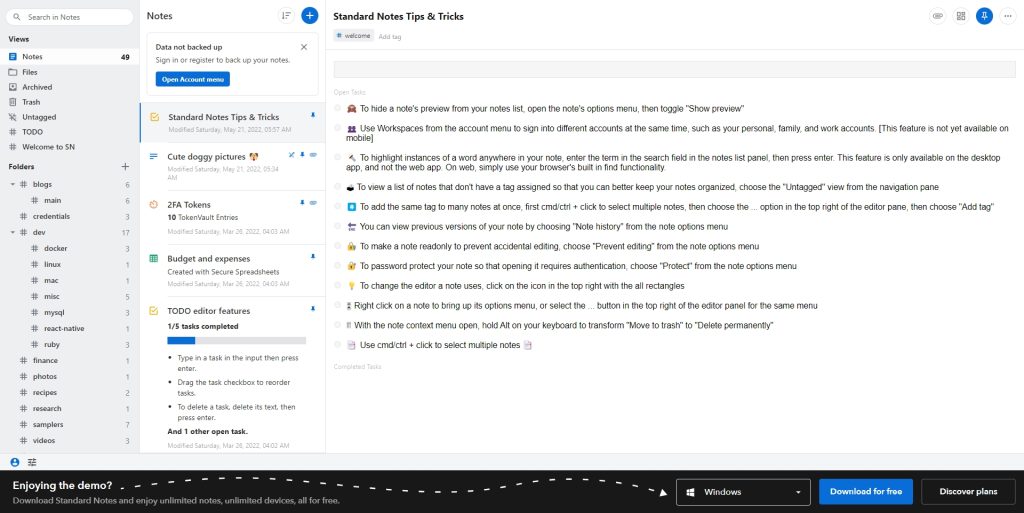Open quick settings sliders icon in status bar
The width and height of the screenshot is (1024, 513).
click(x=32, y=462)
